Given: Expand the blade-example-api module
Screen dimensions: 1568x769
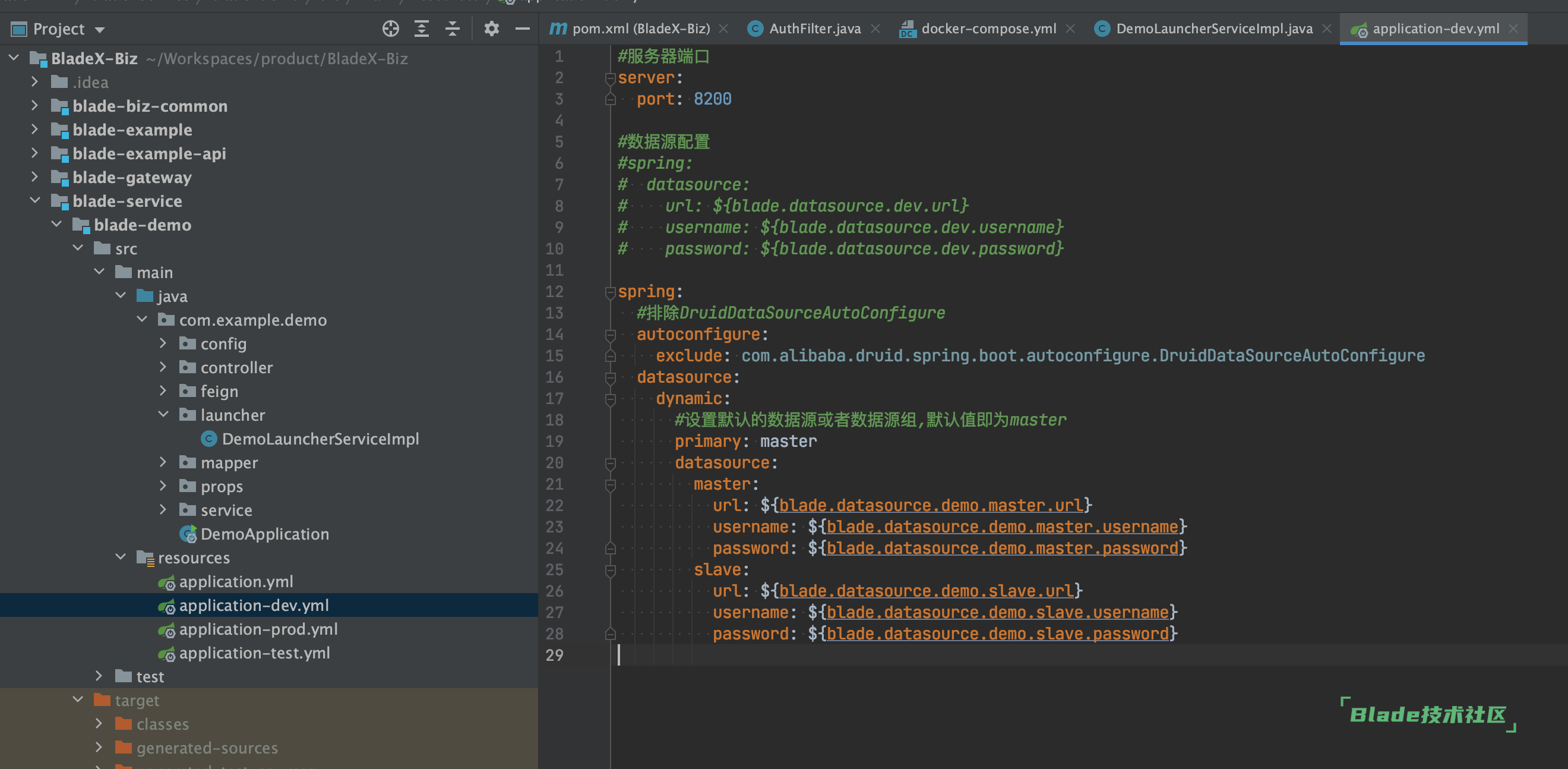Looking at the screenshot, I should (34, 153).
